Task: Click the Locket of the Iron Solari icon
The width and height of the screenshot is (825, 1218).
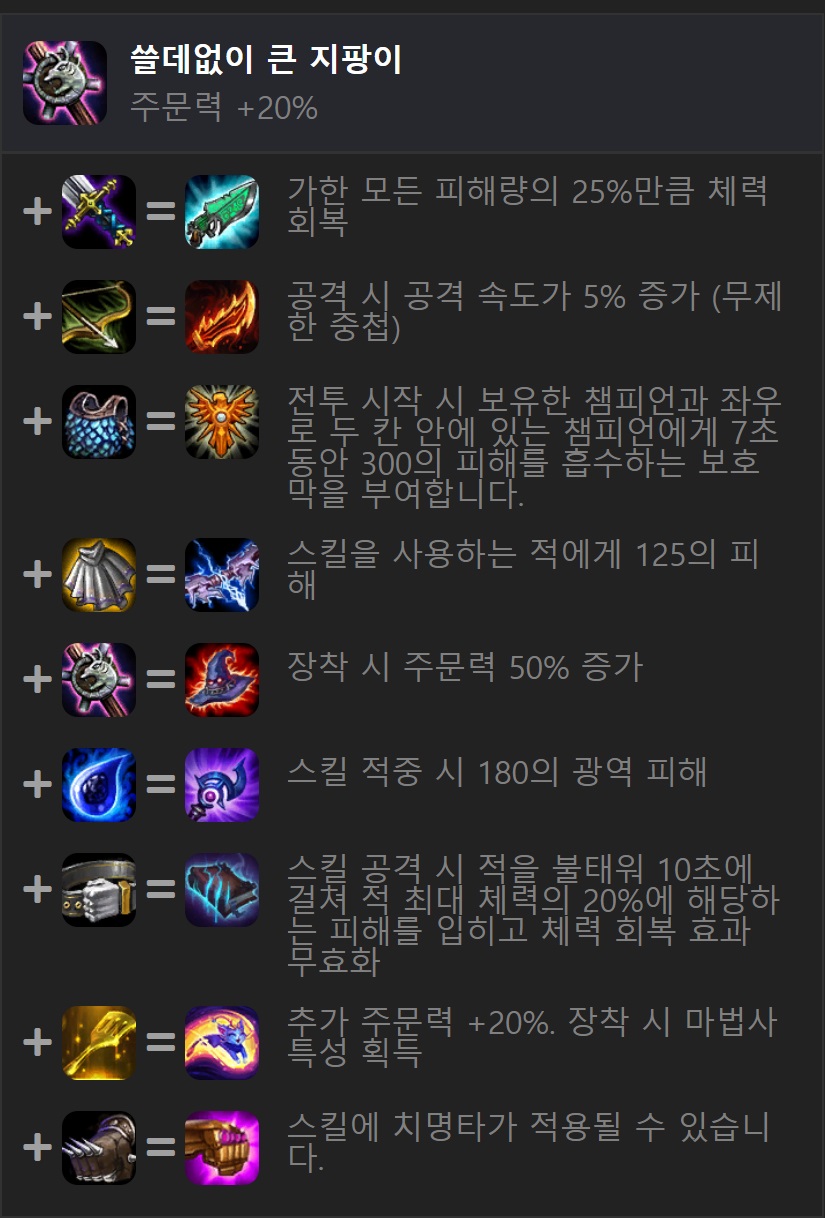Action: coord(222,422)
